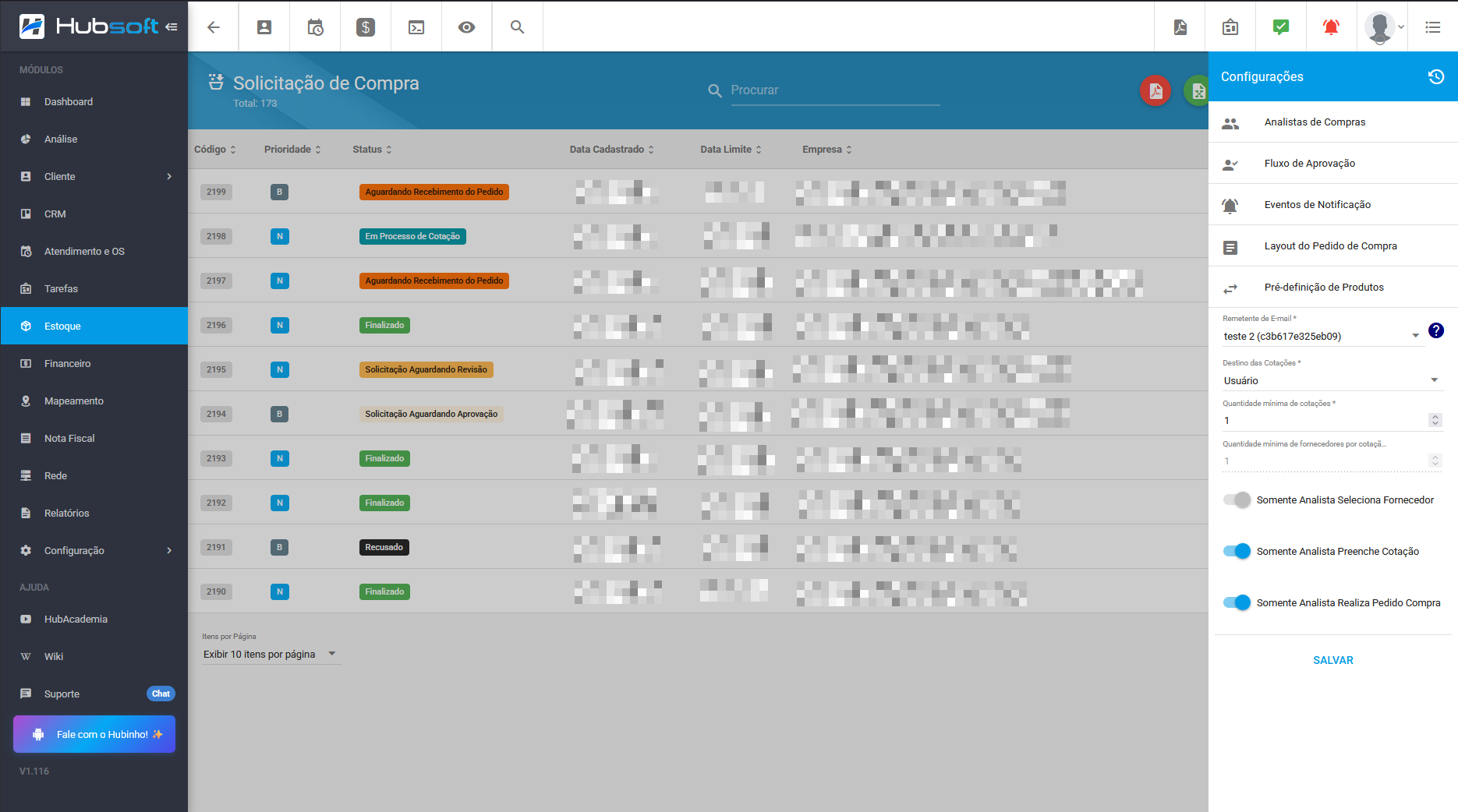Open the Remetente de E-mail dropdown
This screenshot has height=812, width=1458.
[1417, 335]
